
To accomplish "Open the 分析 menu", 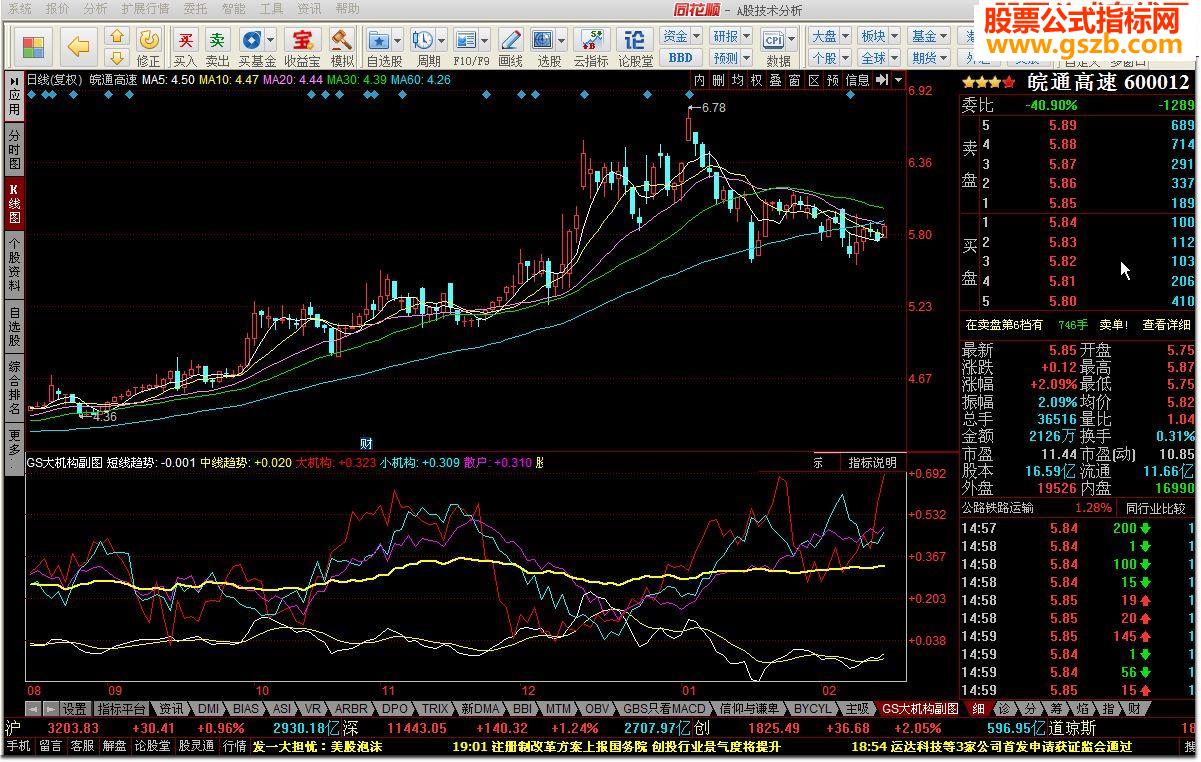I will coord(96,9).
